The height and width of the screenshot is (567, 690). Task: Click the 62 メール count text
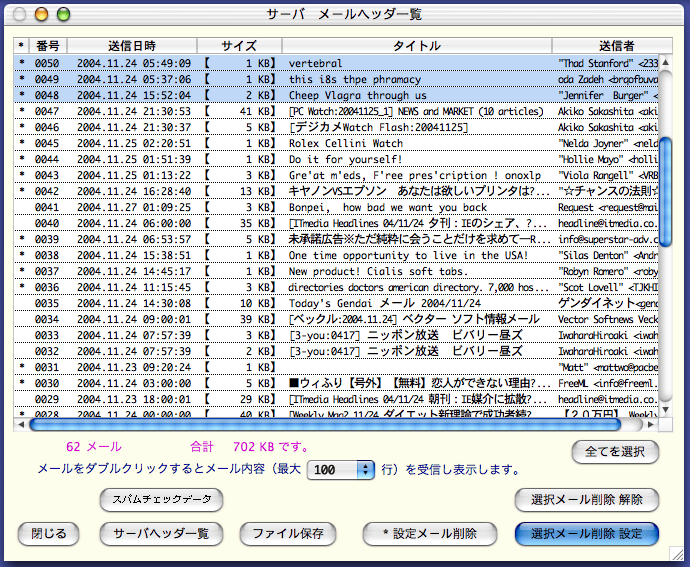pyautogui.click(x=93, y=447)
